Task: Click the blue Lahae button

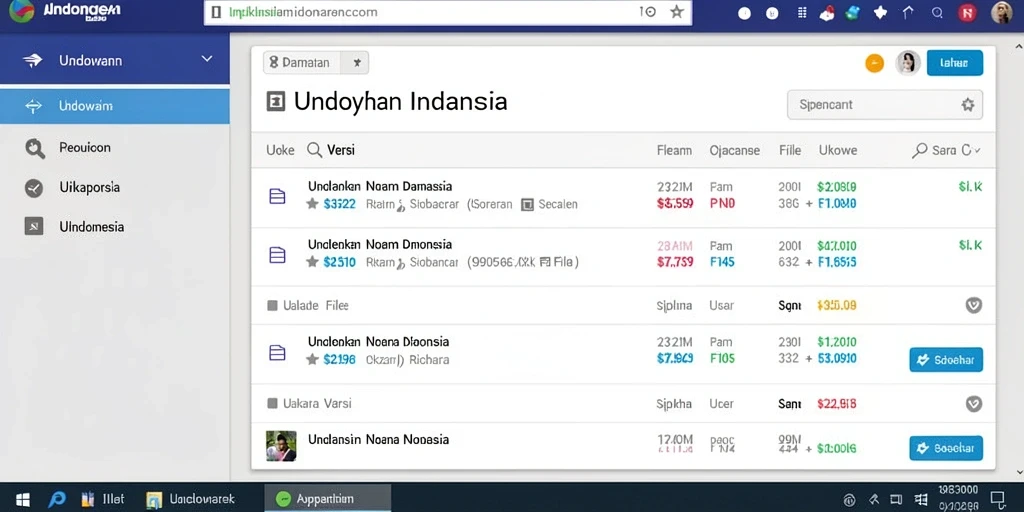Action: pyautogui.click(x=955, y=63)
